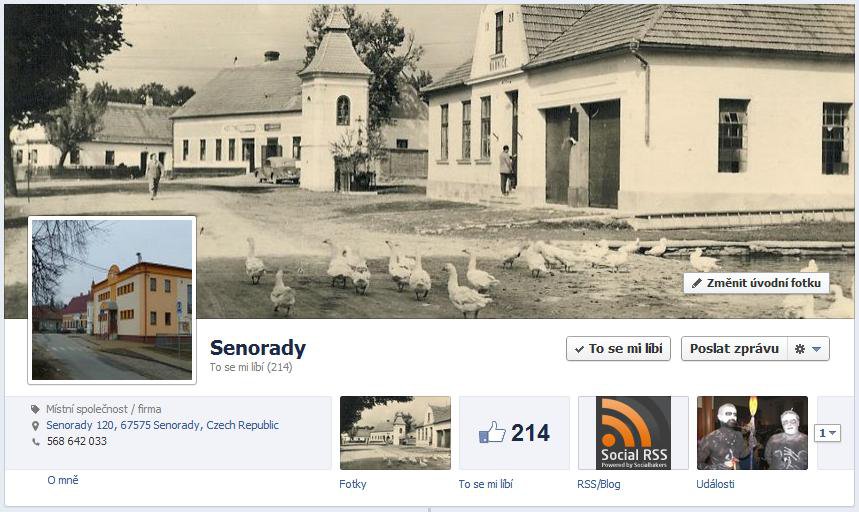Screen dimensions: 859x512
Task: Expand the '1' more apps dropdown
Action: (x=827, y=433)
